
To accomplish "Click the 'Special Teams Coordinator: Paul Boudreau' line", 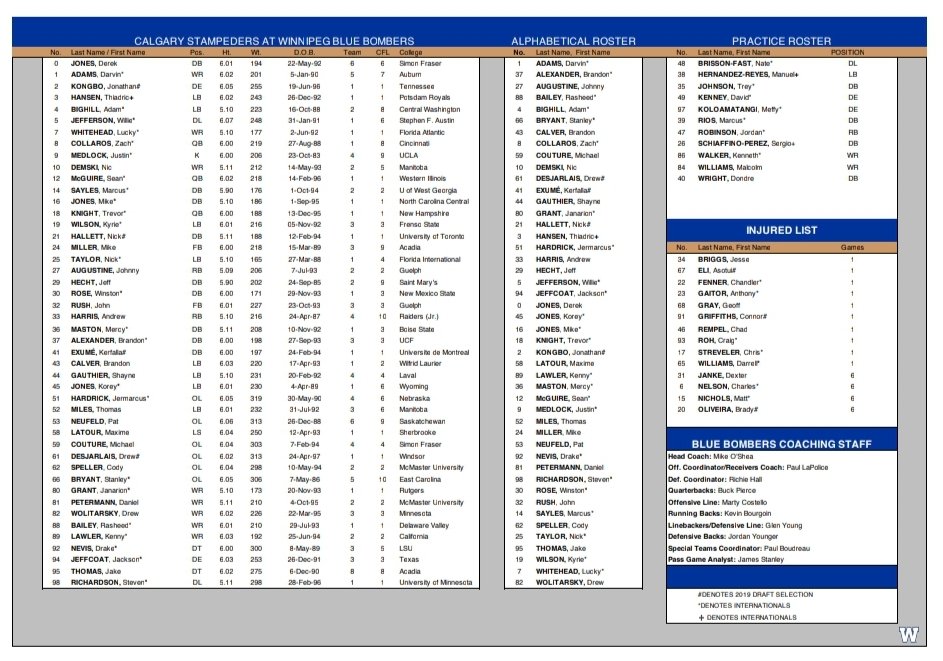I will [x=739, y=549].
